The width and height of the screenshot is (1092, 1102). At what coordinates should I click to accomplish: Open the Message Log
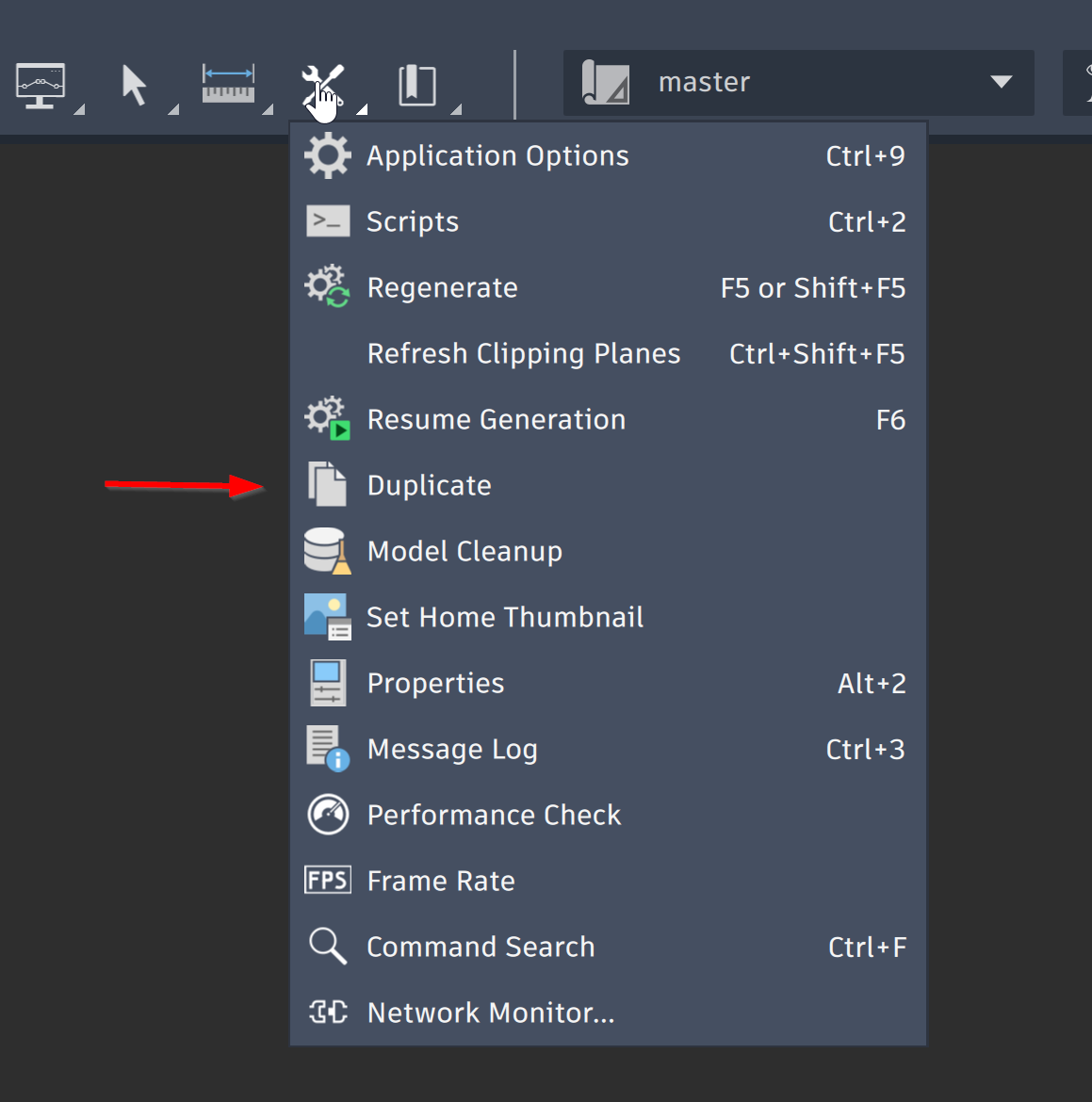[x=452, y=749]
